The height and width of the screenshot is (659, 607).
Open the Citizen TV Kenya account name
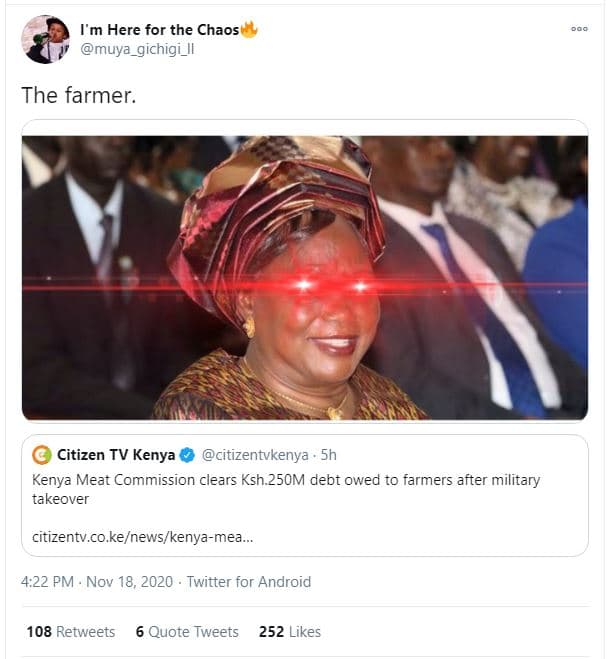[x=114, y=455]
